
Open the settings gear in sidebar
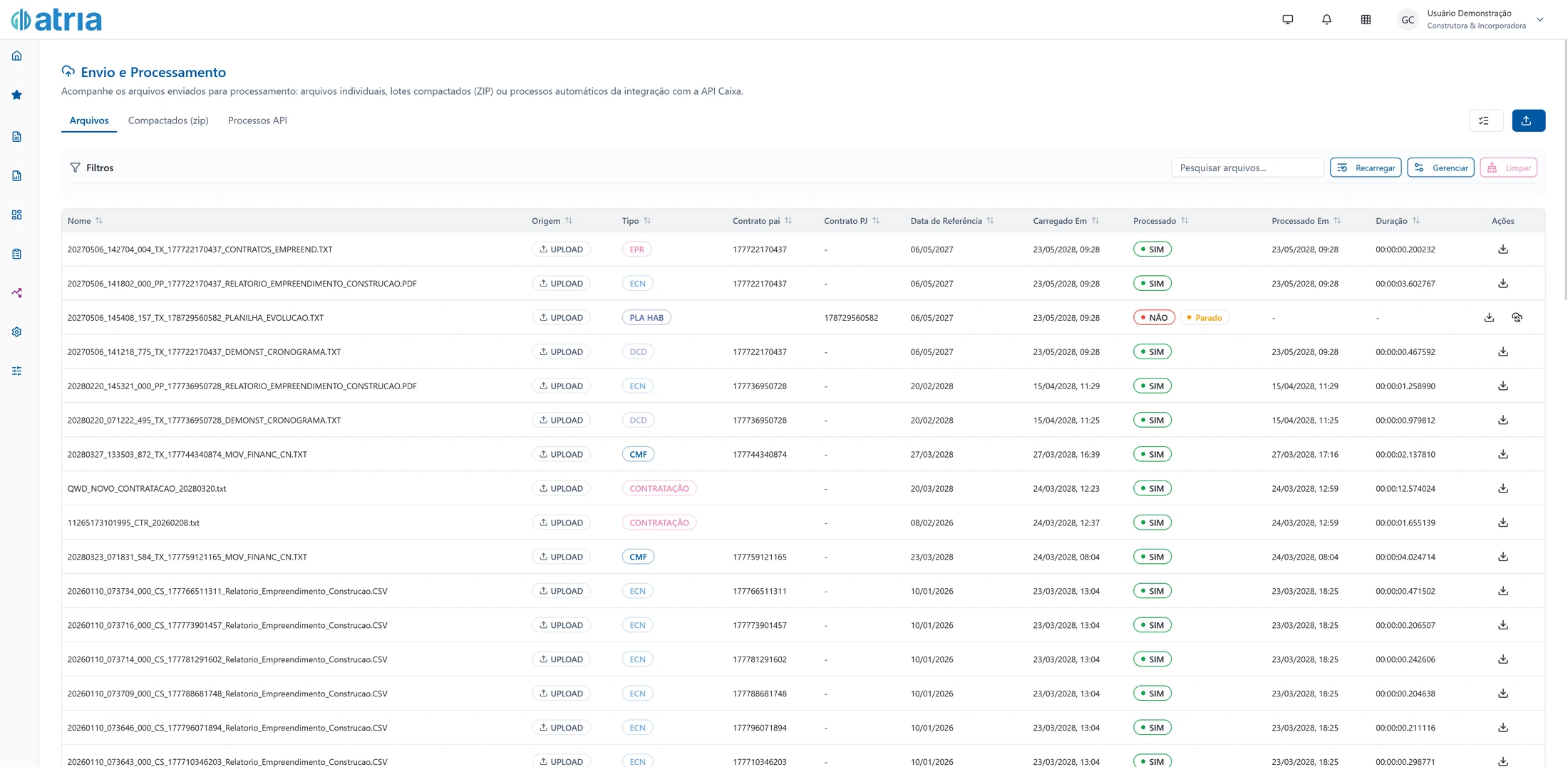pos(16,332)
